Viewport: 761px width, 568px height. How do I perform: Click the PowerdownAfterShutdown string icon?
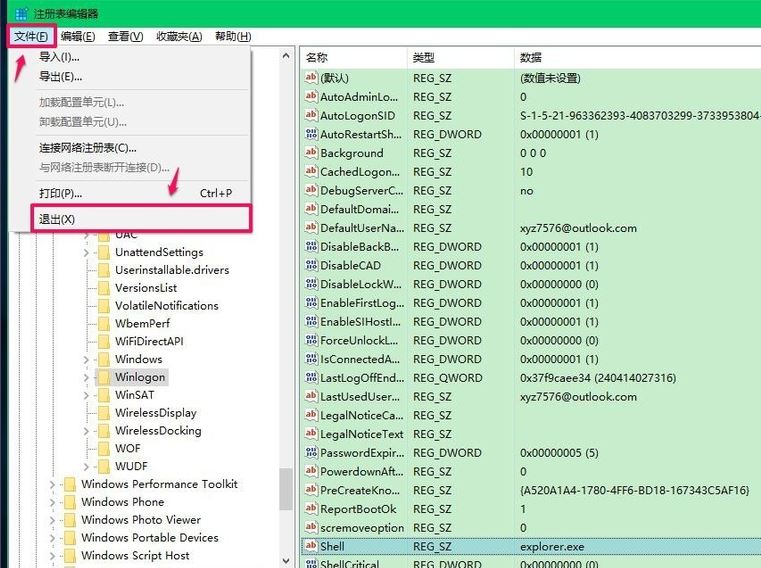311,471
